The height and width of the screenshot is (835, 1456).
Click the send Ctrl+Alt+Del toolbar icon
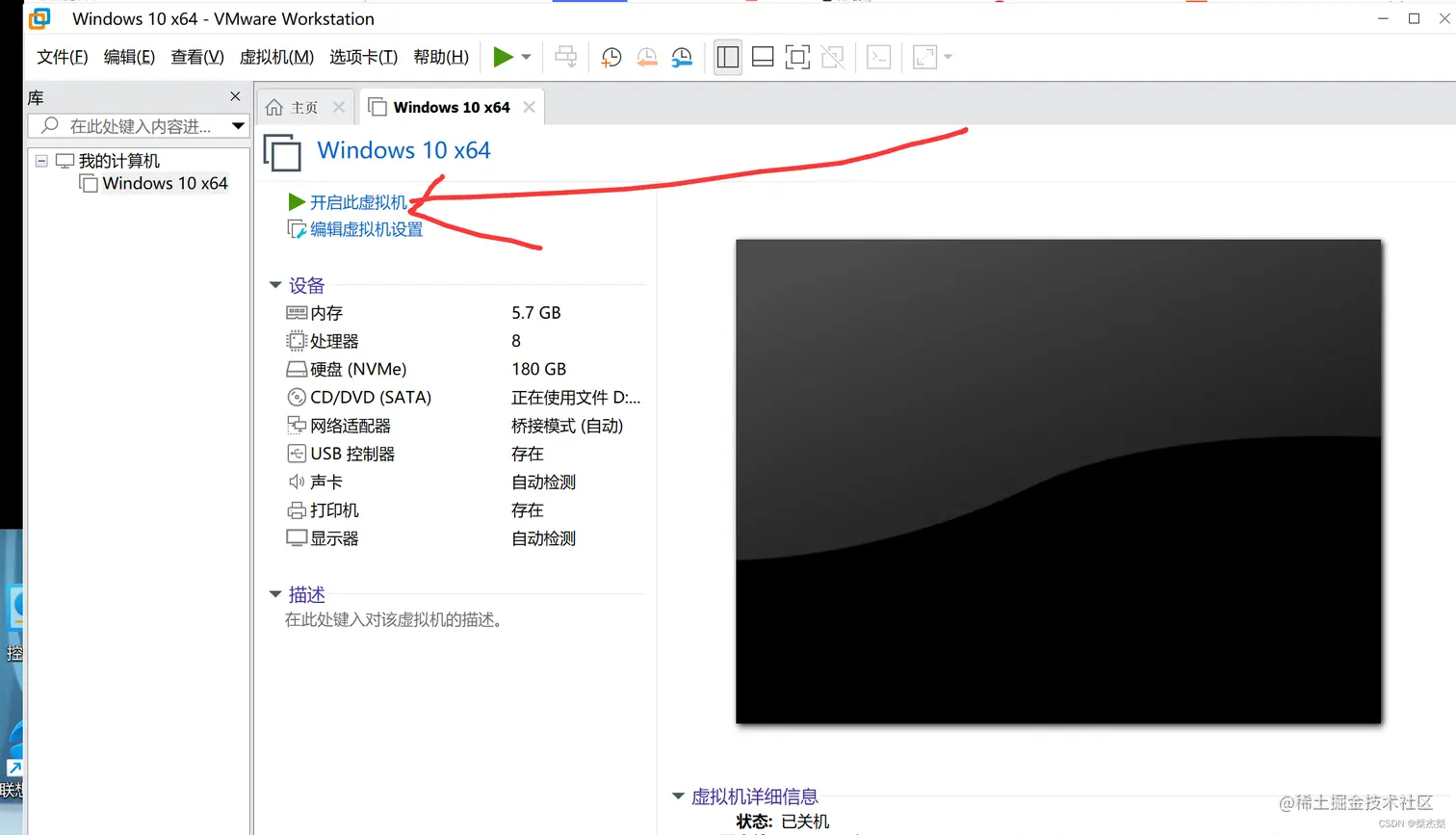point(566,57)
